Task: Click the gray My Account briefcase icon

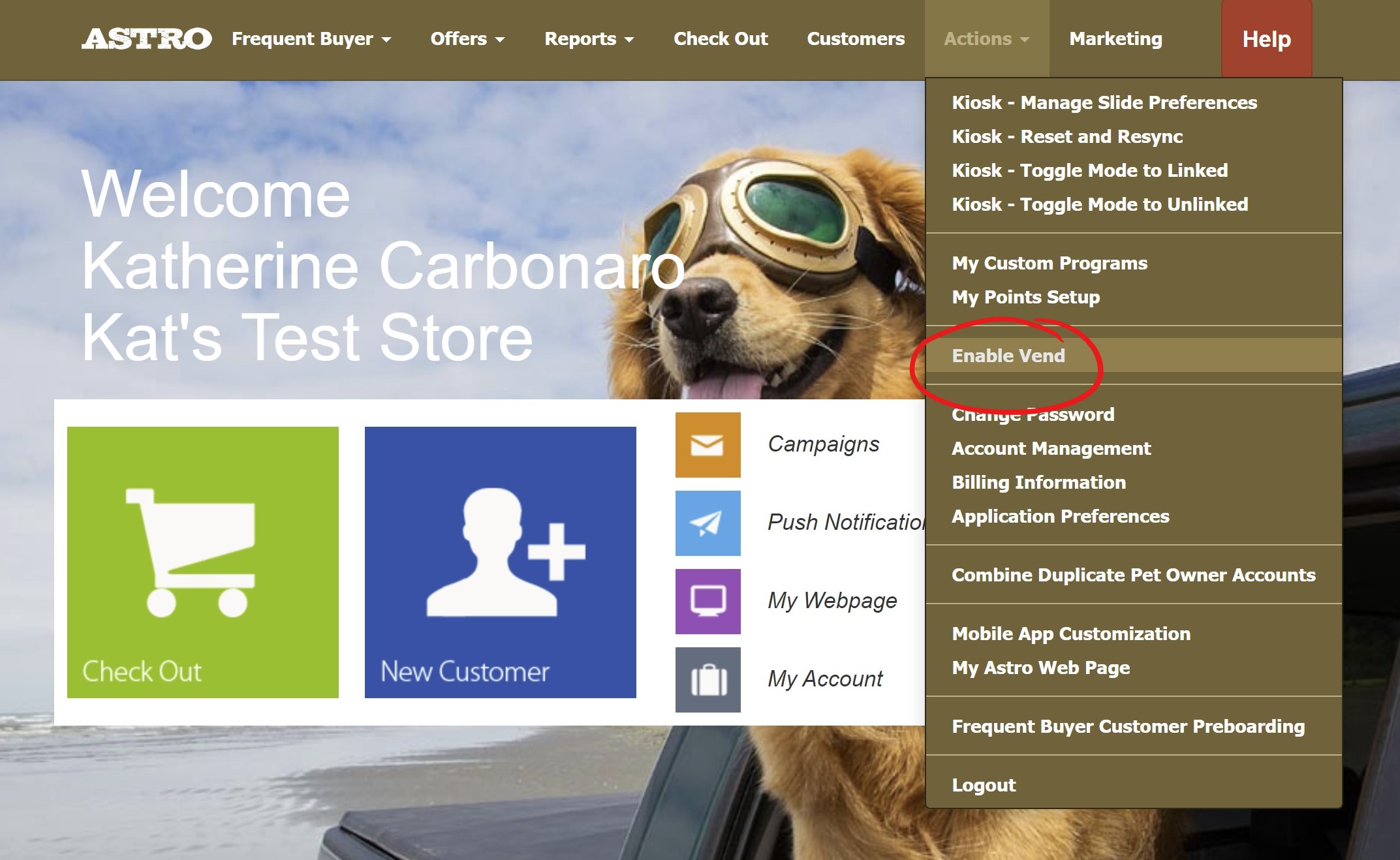Action: pyautogui.click(x=708, y=680)
